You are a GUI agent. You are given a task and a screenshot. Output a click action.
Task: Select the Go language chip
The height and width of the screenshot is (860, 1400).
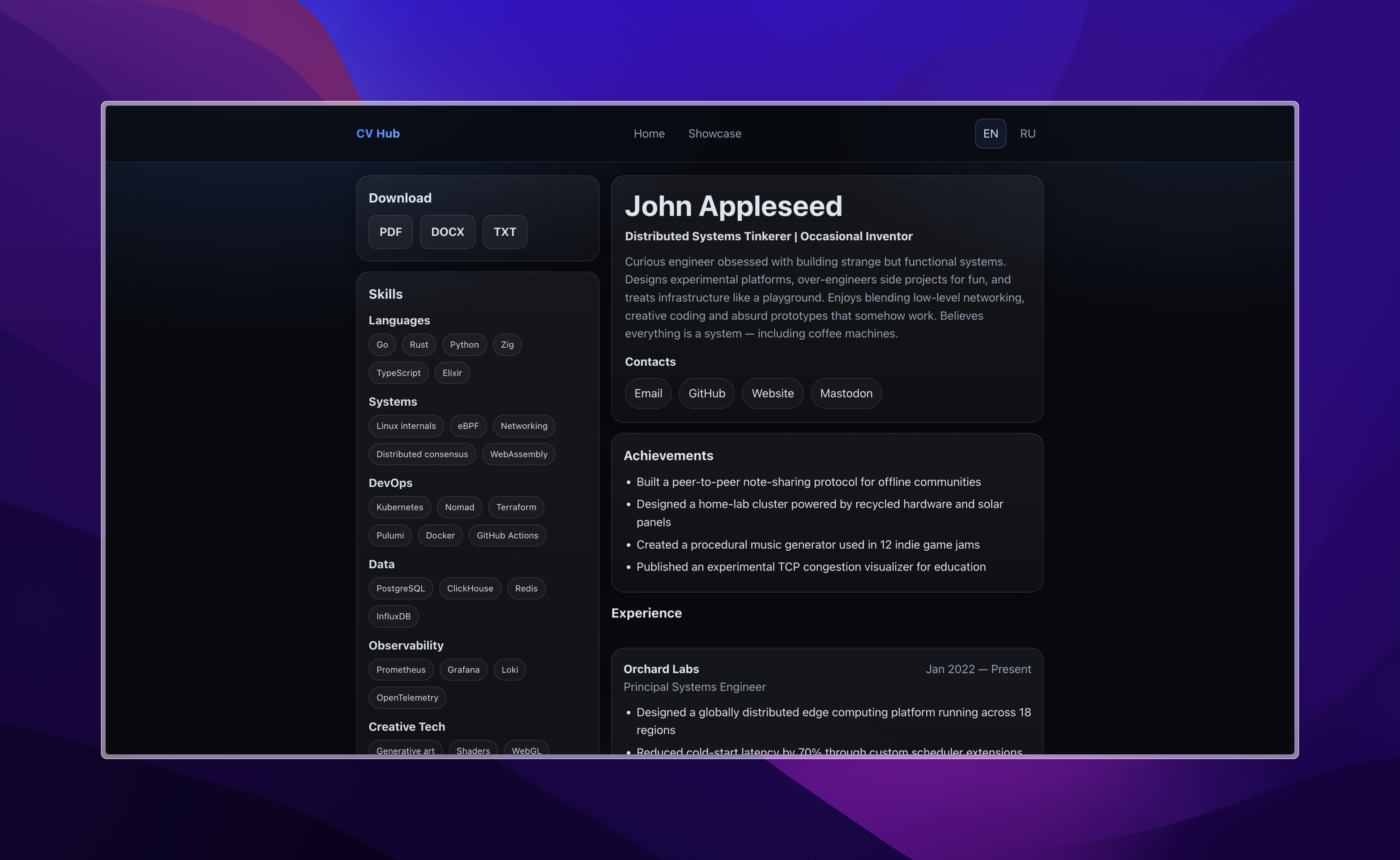[382, 345]
